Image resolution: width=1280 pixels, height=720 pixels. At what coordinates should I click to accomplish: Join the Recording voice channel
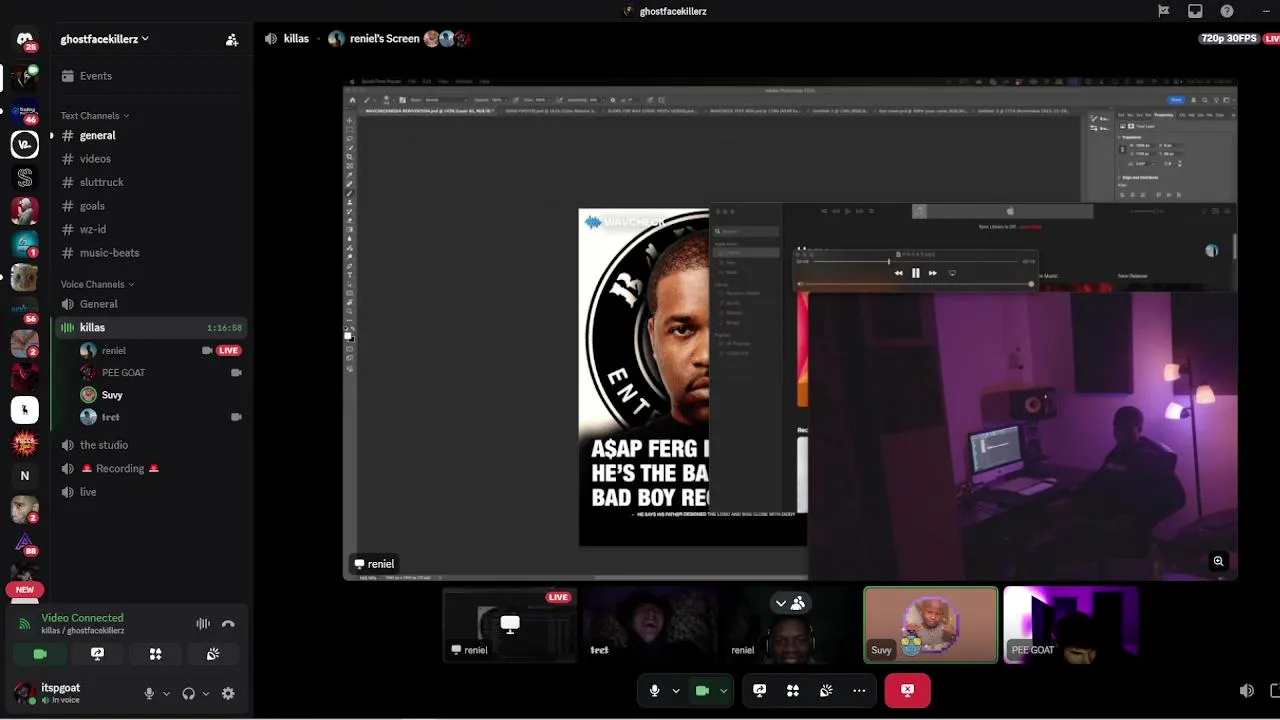[151, 468]
